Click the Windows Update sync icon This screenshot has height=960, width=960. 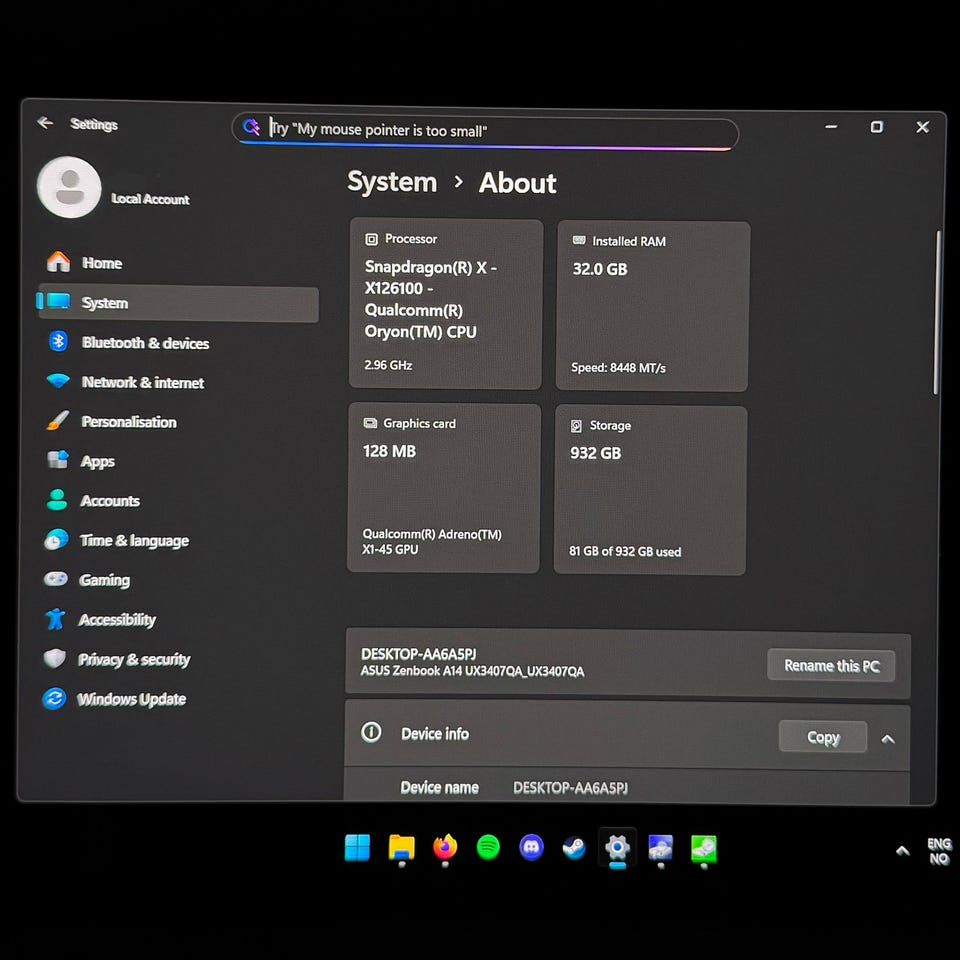click(54, 698)
